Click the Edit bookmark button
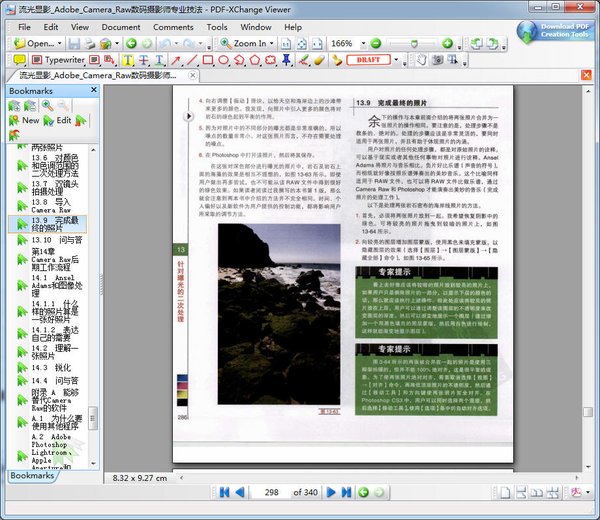Image resolution: width=600 pixels, height=520 pixels. pyautogui.click(x=56, y=120)
